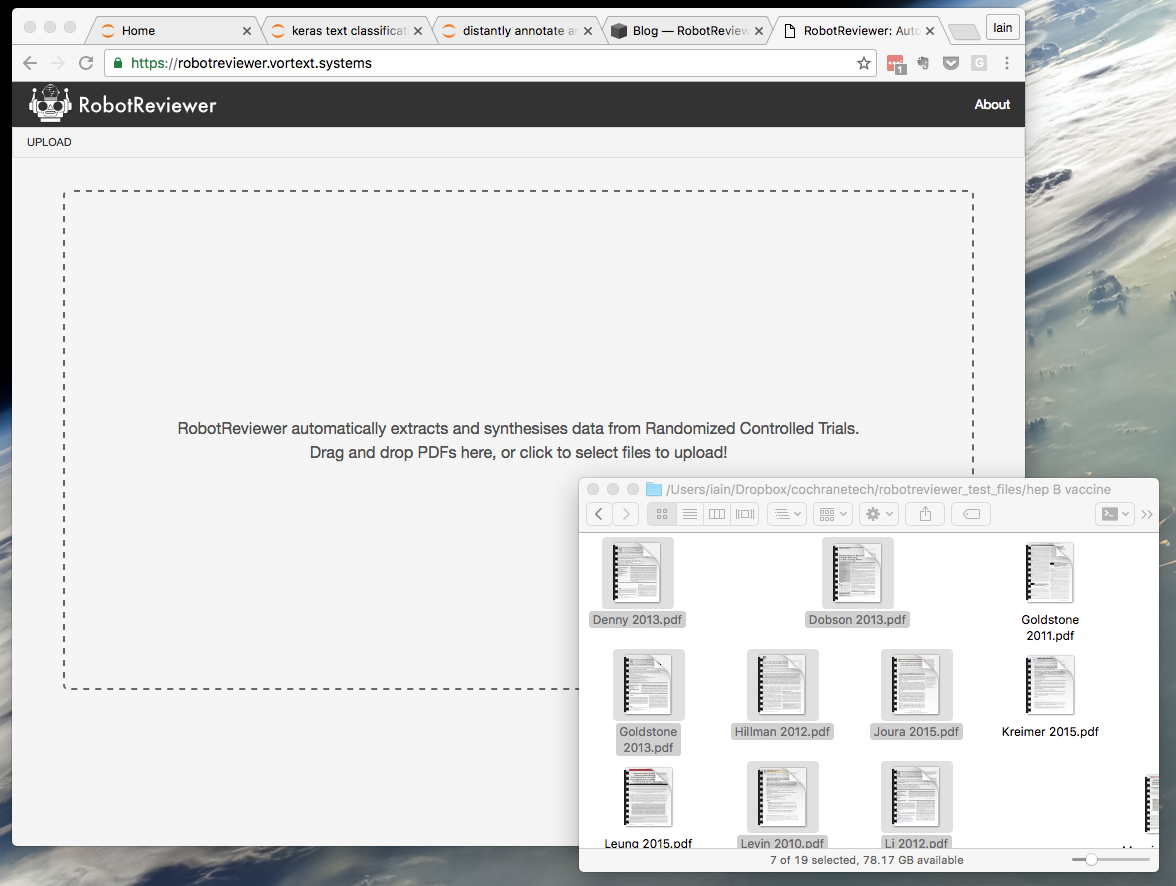Click the grey G extension icon
The image size is (1176, 886).
pos(979,63)
